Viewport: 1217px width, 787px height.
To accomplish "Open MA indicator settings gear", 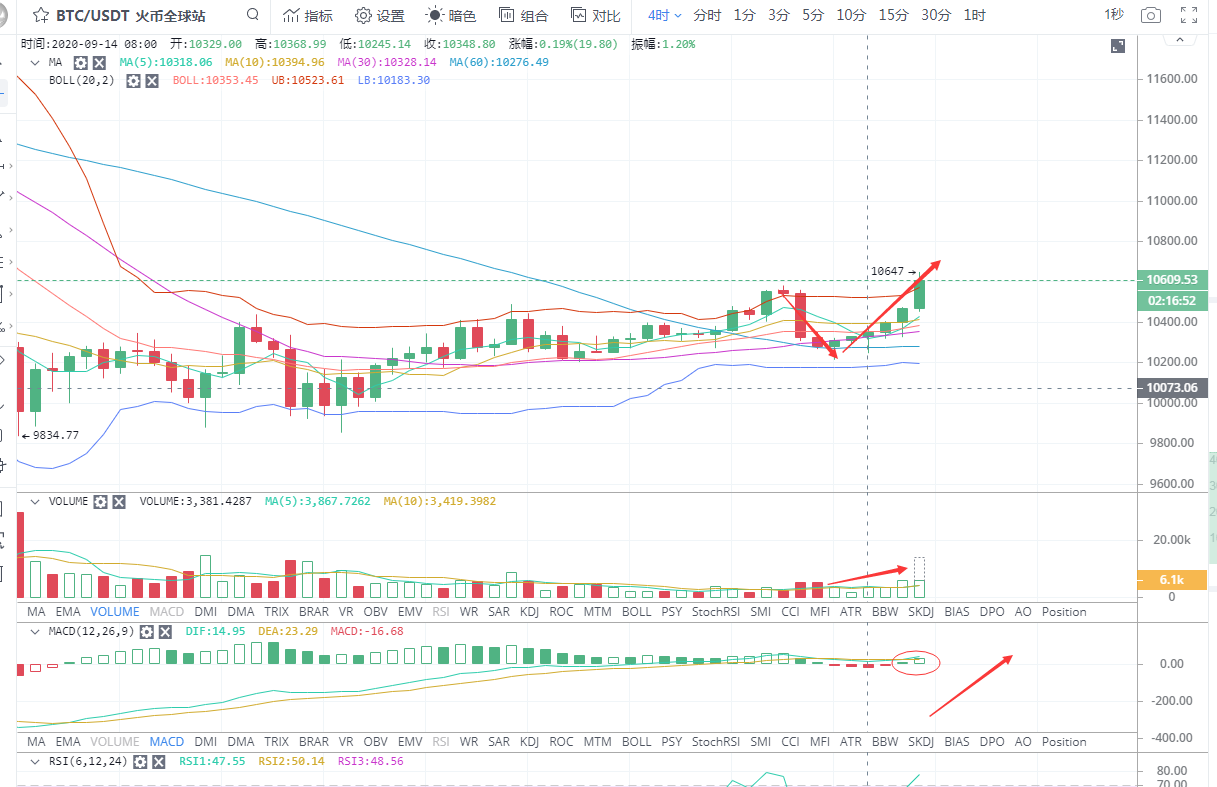I will pos(80,62).
